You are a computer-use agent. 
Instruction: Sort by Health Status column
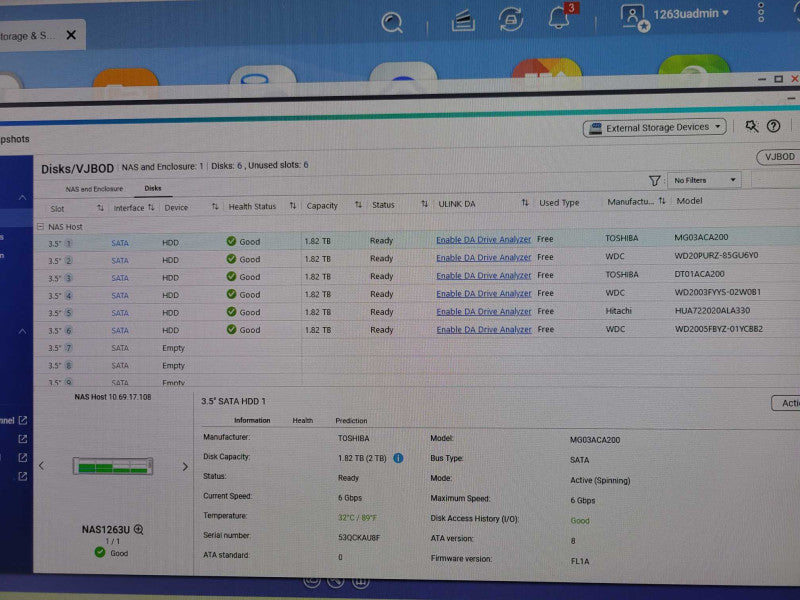[x=293, y=206]
